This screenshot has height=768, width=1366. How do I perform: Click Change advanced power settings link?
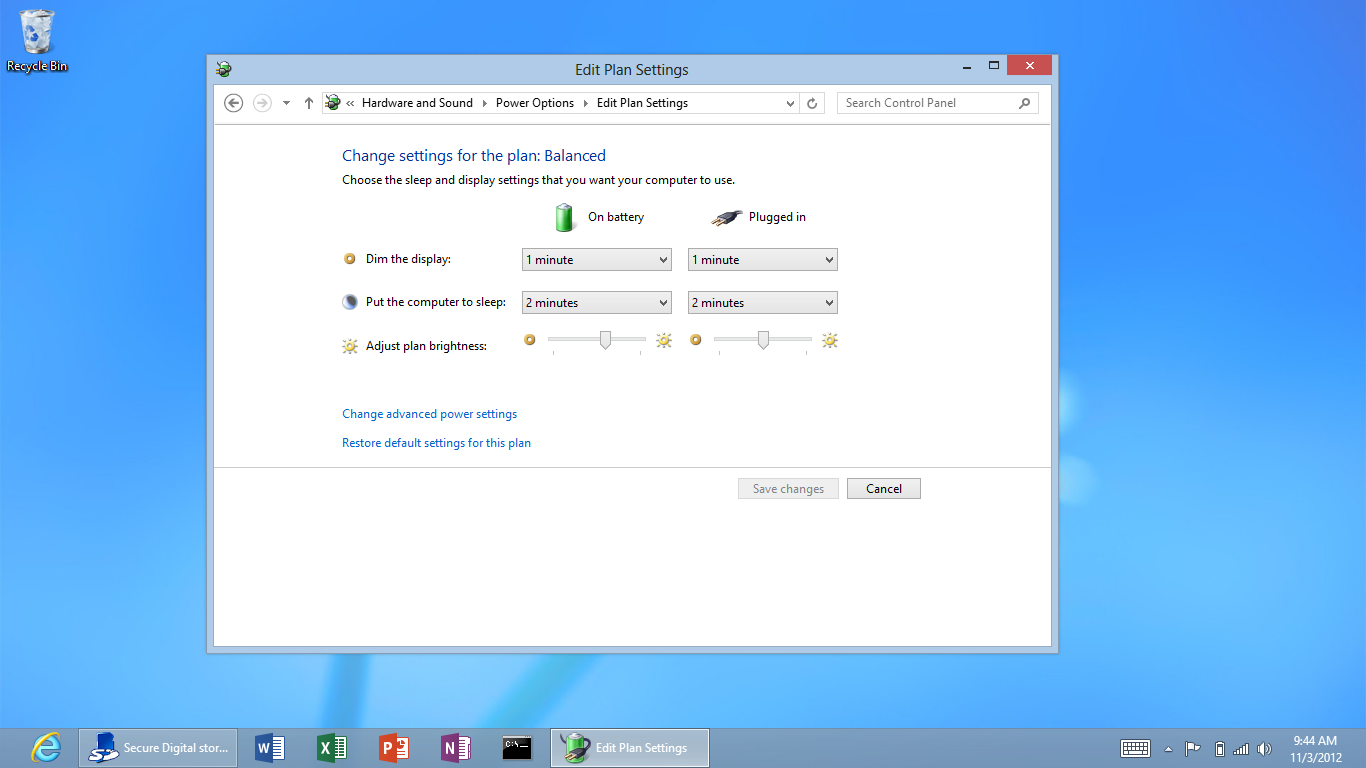(429, 414)
